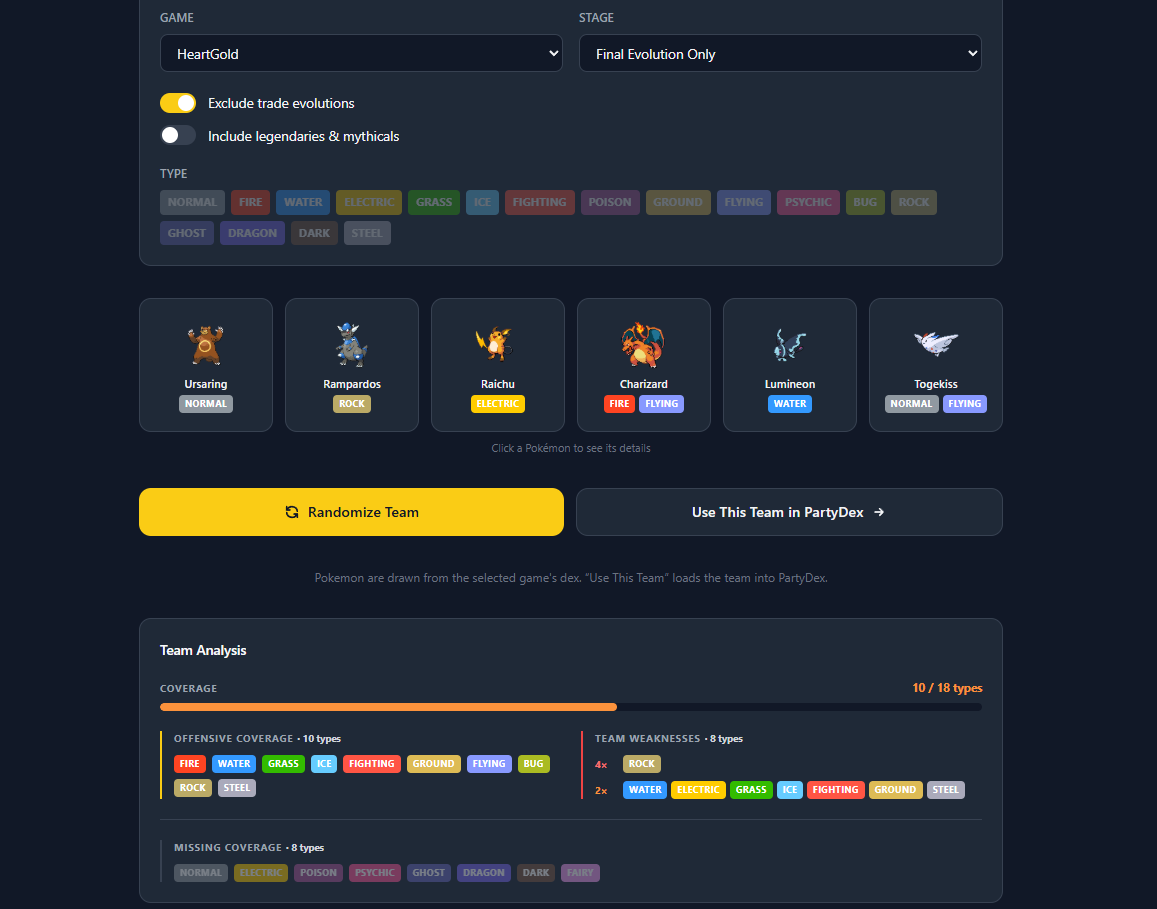
Task: Click Use This Team in PartyDex
Action: tap(789, 512)
